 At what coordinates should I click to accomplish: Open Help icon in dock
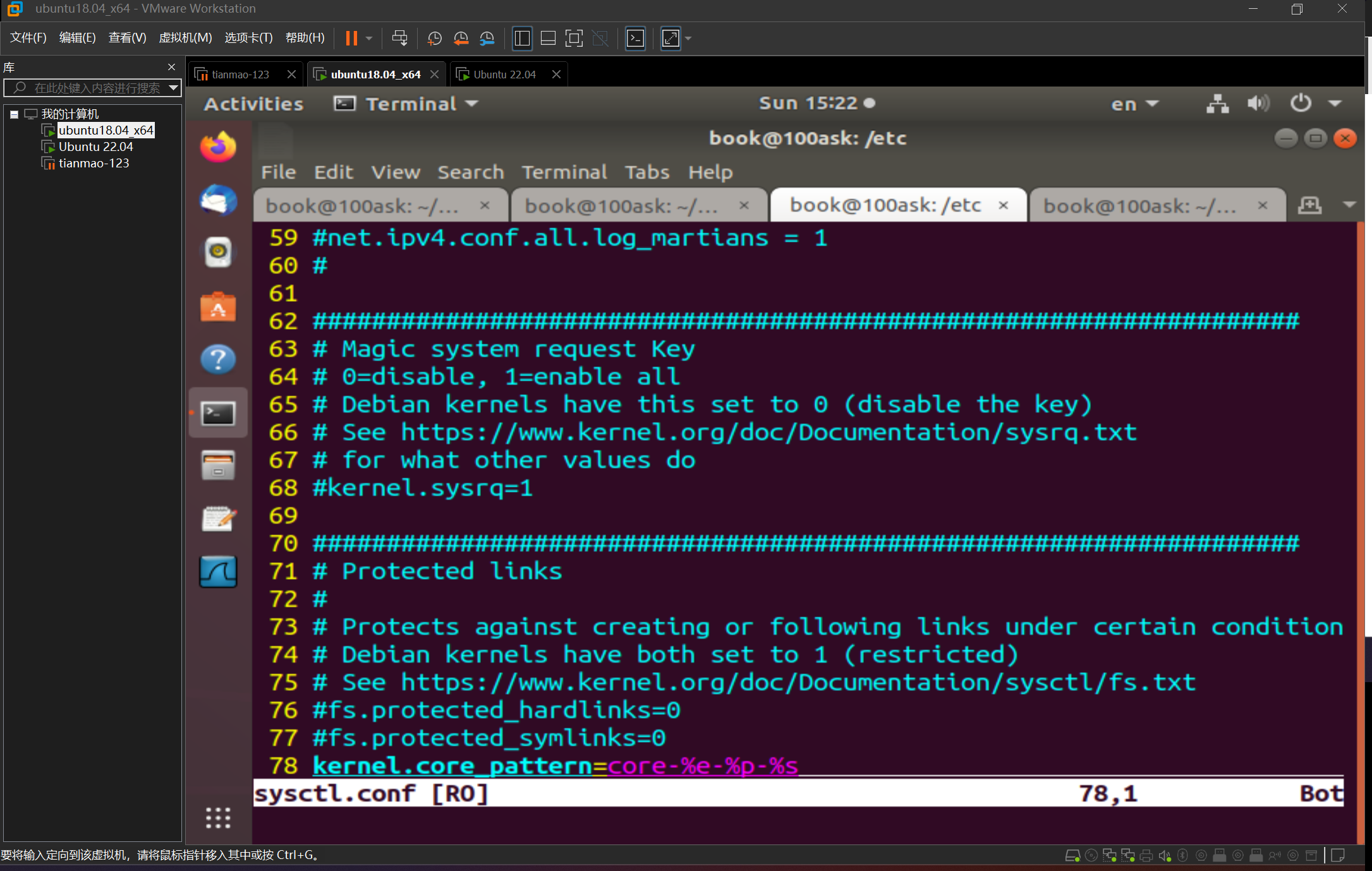(x=218, y=359)
